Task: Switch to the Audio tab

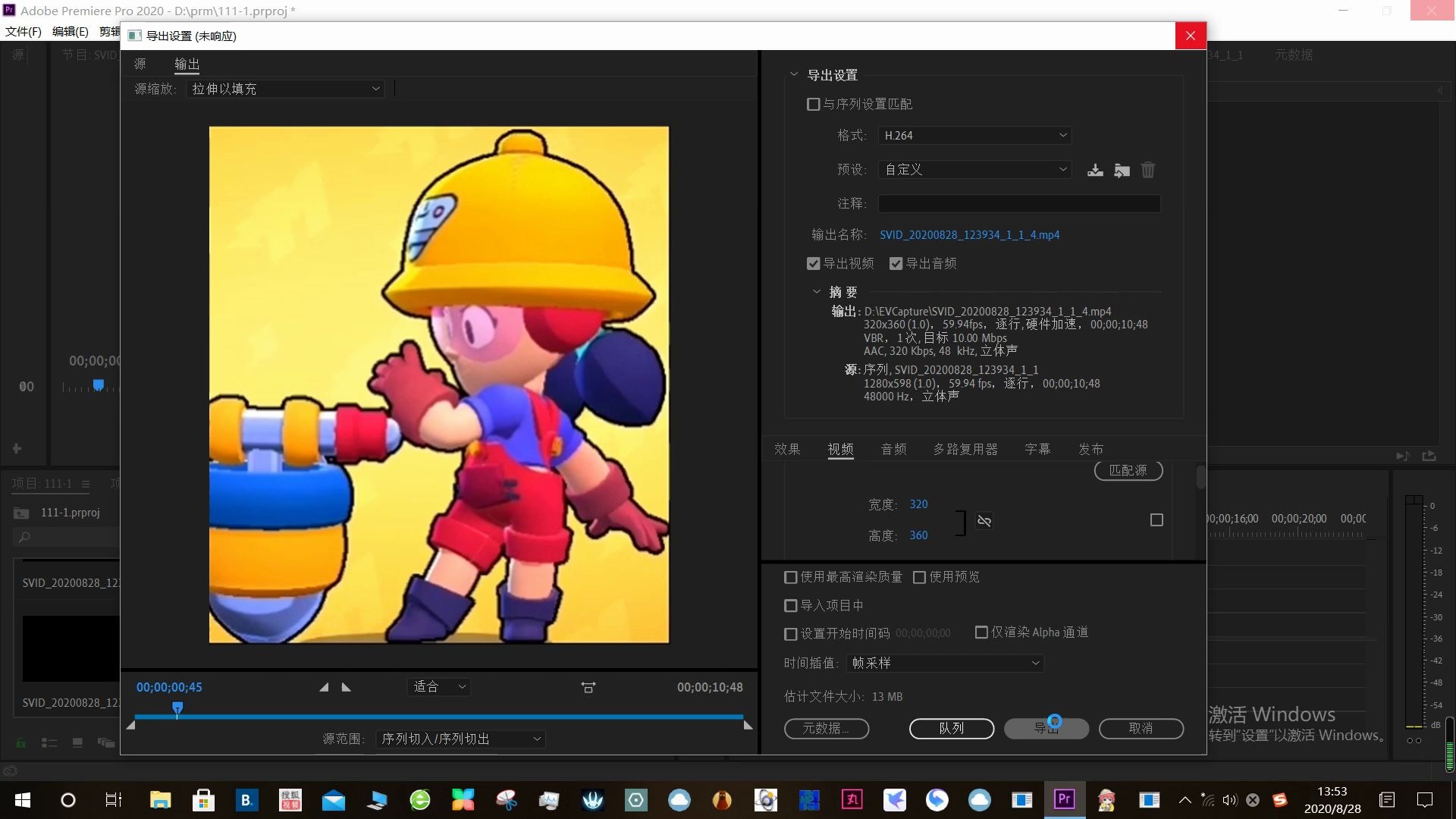Action: point(893,449)
